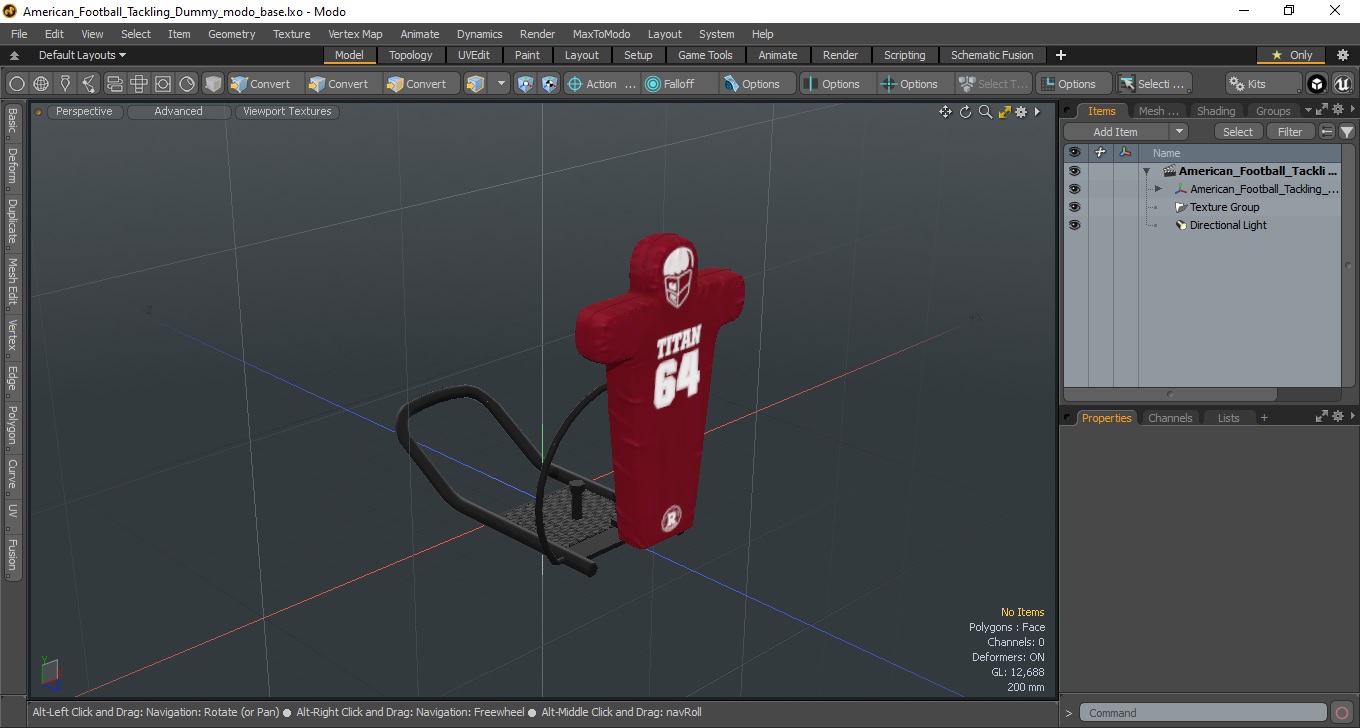Click the Items panel filter funnel icon
The width and height of the screenshot is (1360, 728).
tap(1347, 132)
